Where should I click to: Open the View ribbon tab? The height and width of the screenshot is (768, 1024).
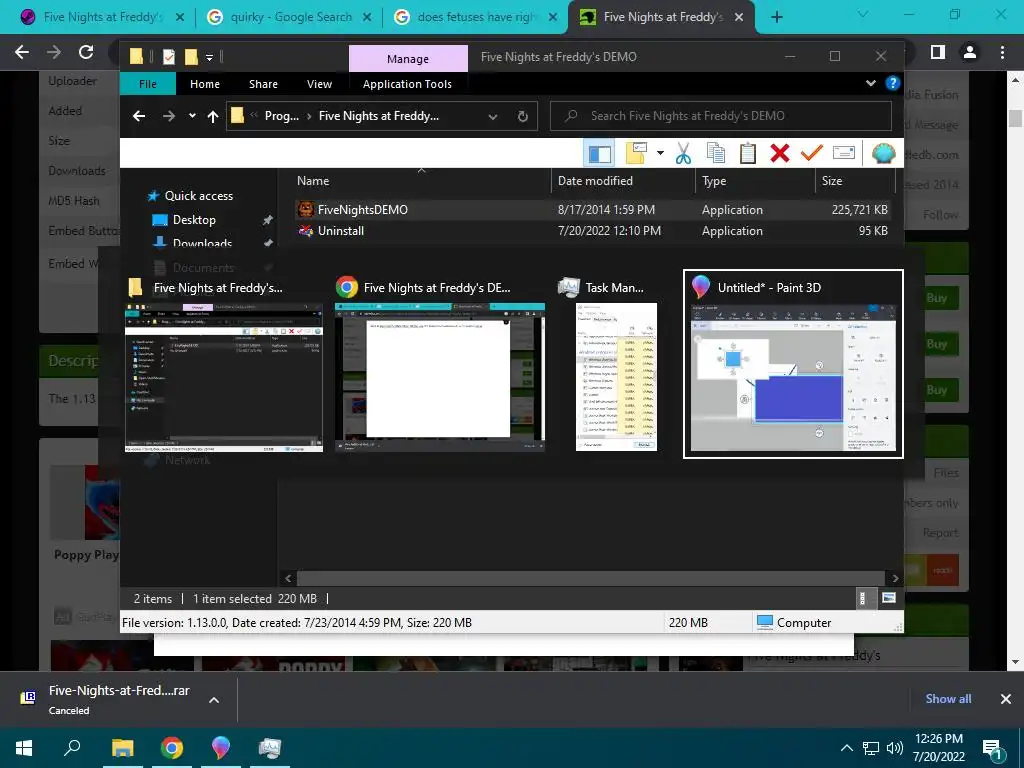click(319, 84)
